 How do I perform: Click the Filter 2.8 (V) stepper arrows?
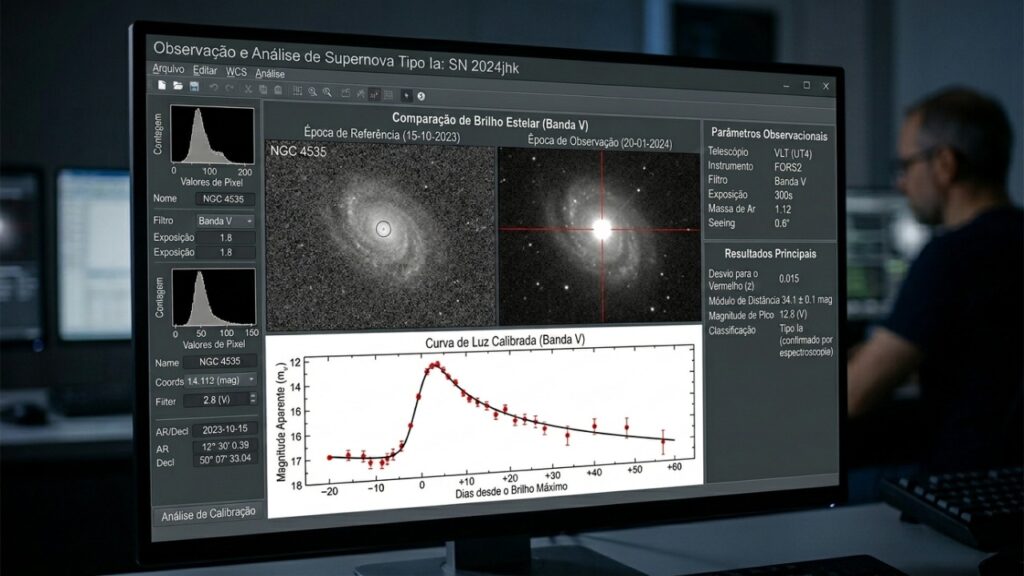[253, 398]
